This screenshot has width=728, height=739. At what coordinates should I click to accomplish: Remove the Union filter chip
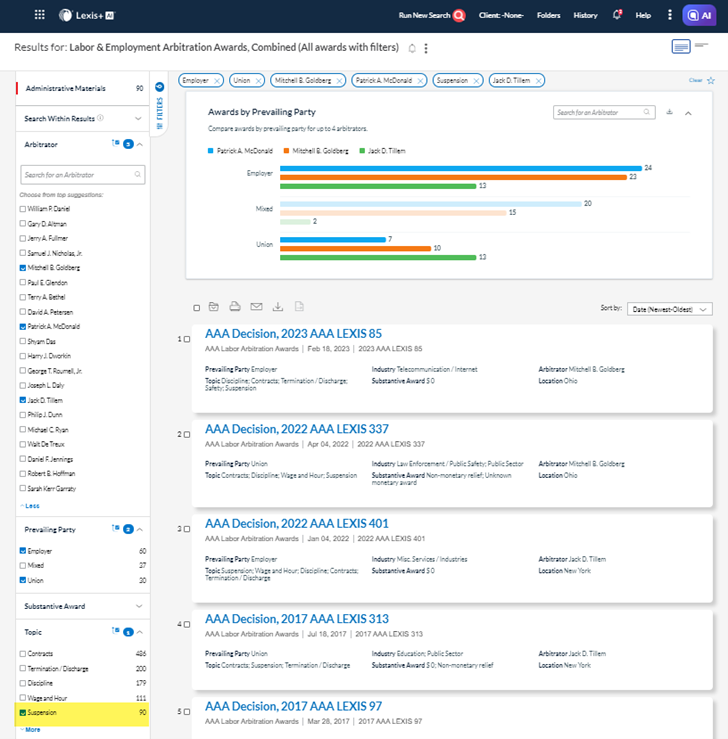coord(258,81)
